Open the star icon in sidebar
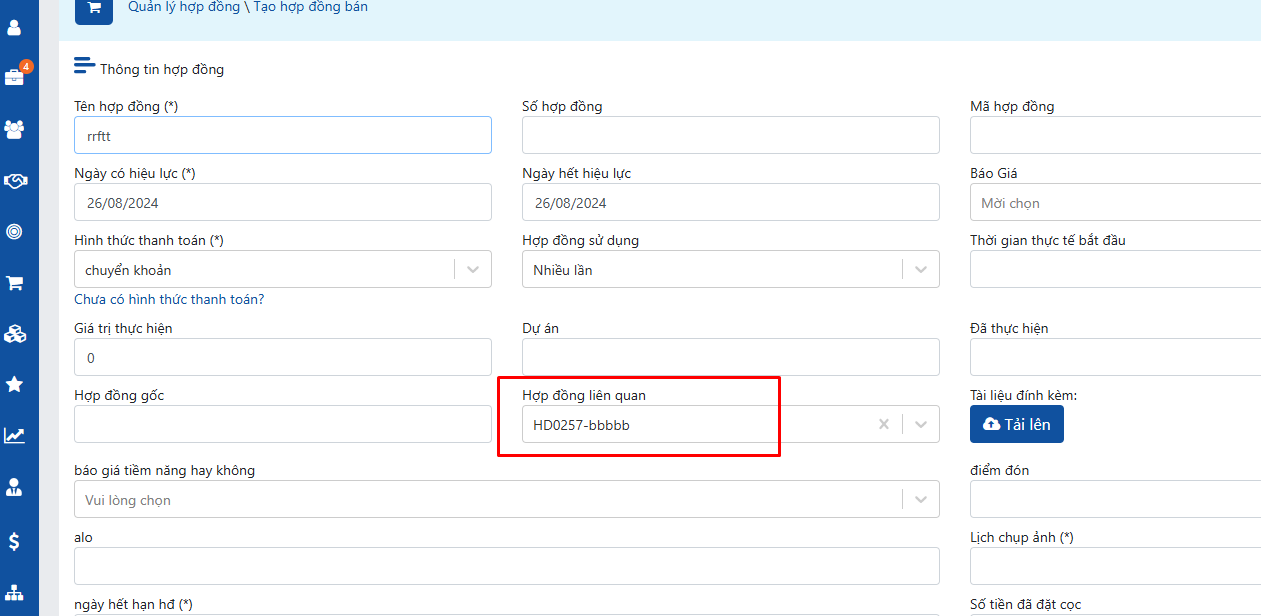Image resolution: width=1261 pixels, height=616 pixels. point(15,384)
